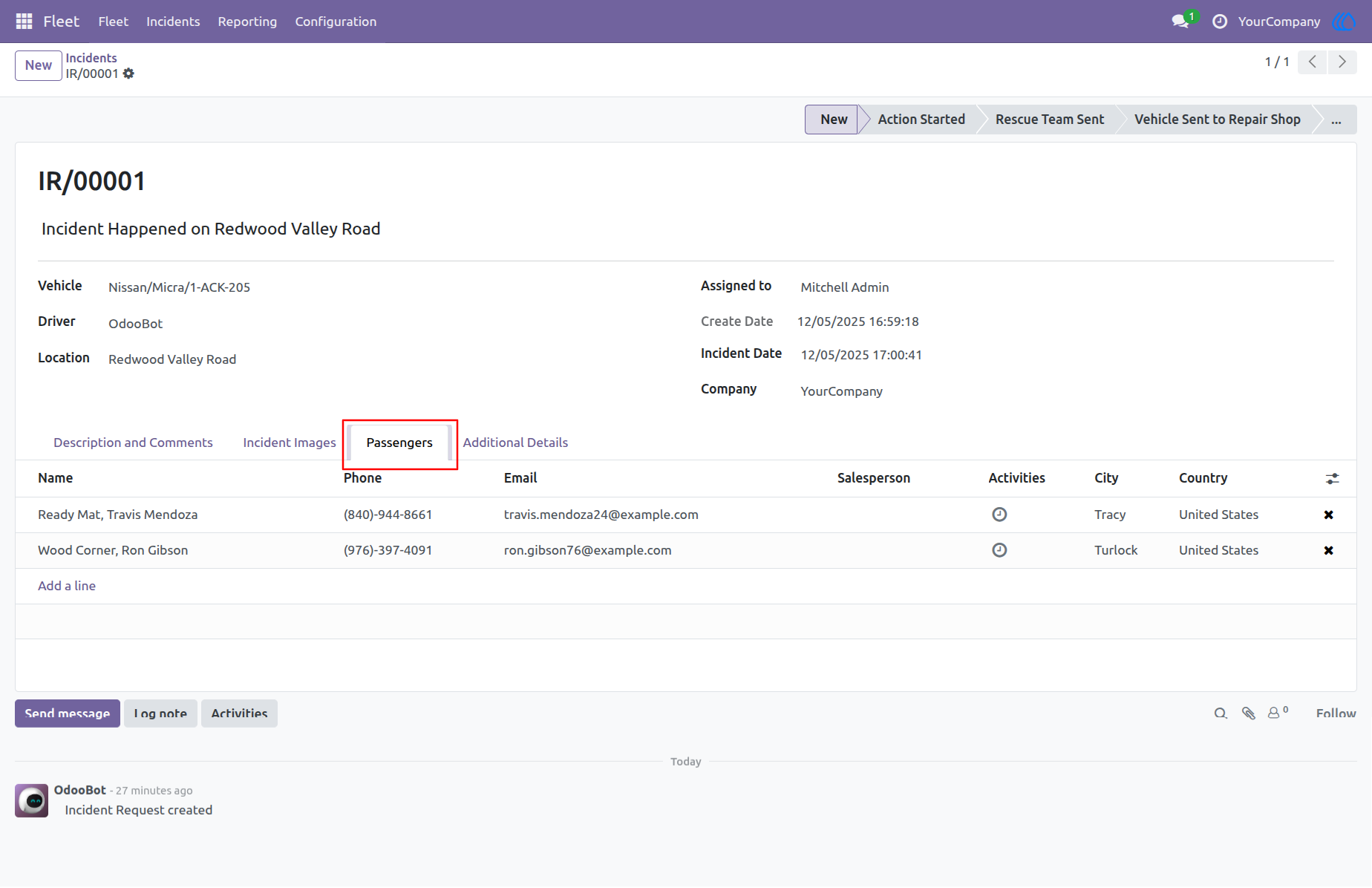Screen dimensions: 1372x888
Task: Switch to Incident Images tab
Action: coord(290,443)
